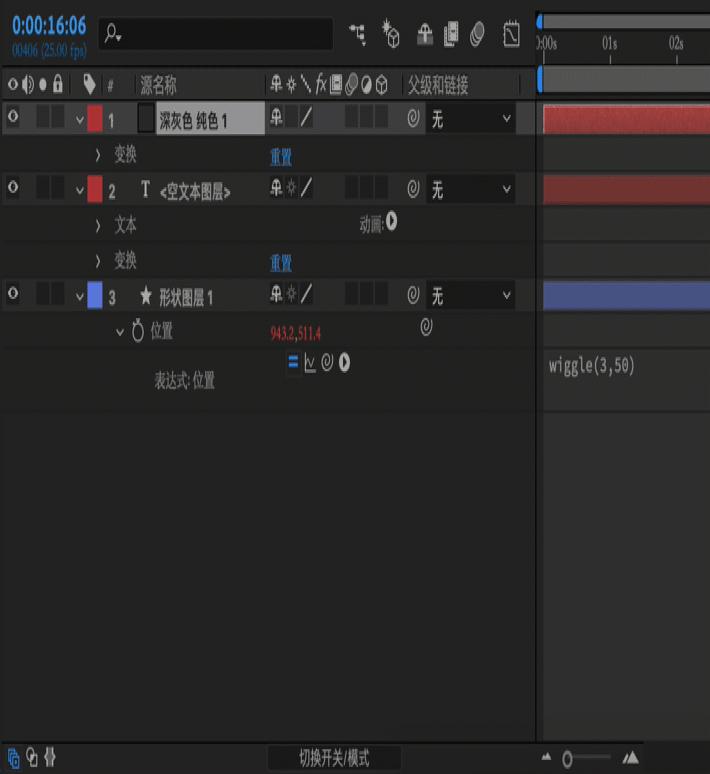
Task: Click 重置 for 空文本图层 transform
Action: (x=281, y=263)
